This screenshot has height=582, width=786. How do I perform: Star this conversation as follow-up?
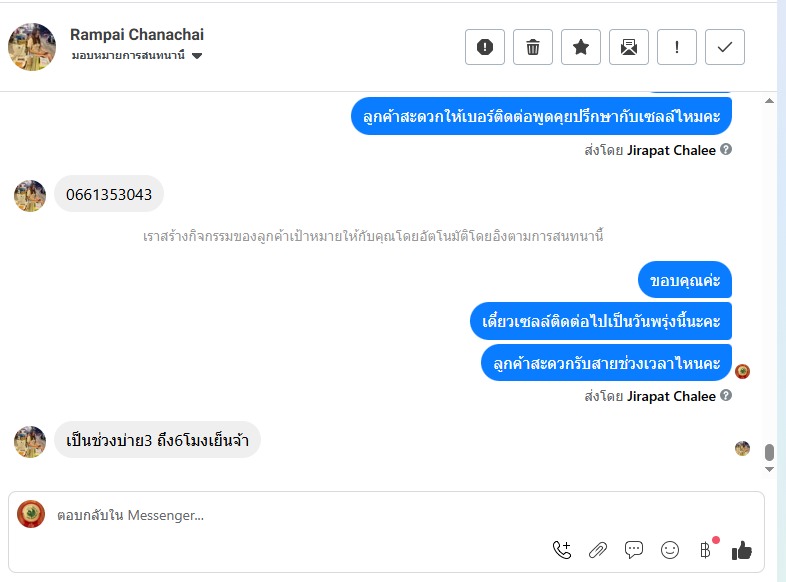pyautogui.click(x=581, y=47)
